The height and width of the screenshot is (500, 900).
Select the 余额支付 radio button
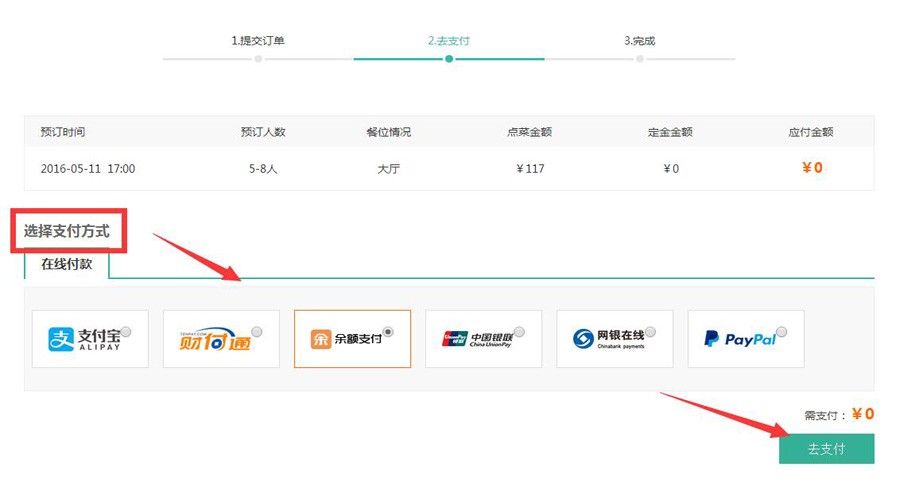click(x=389, y=332)
